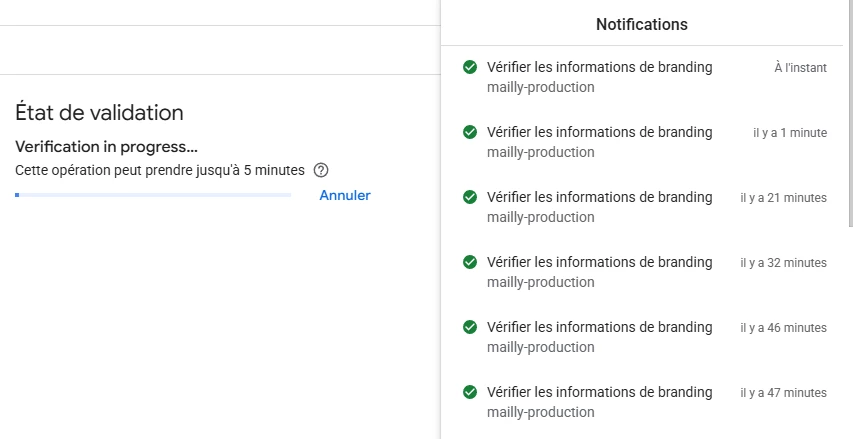Click the green check icon for the 46 minutes notification

click(x=469, y=327)
